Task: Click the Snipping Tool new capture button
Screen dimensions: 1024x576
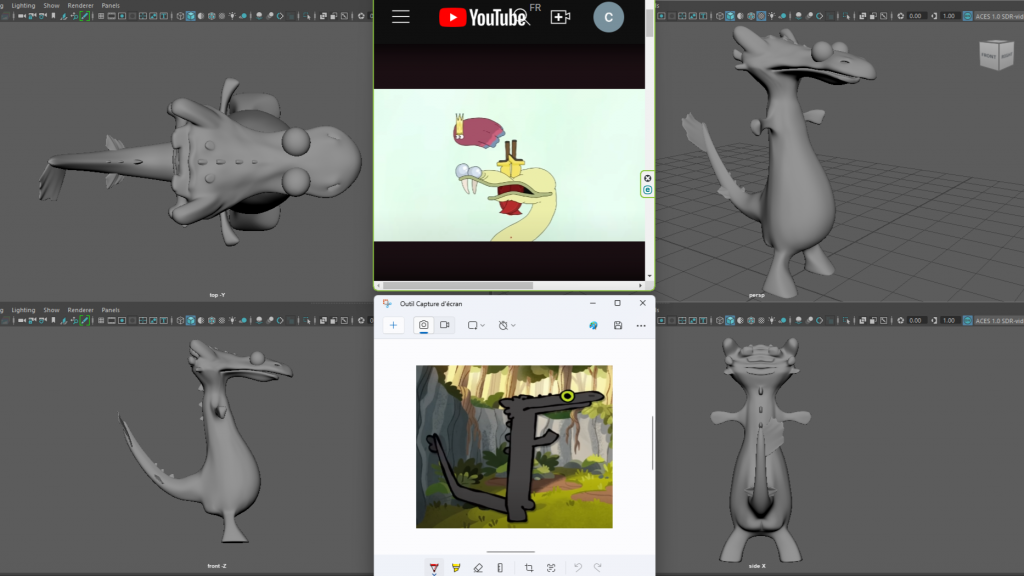Action: click(394, 325)
